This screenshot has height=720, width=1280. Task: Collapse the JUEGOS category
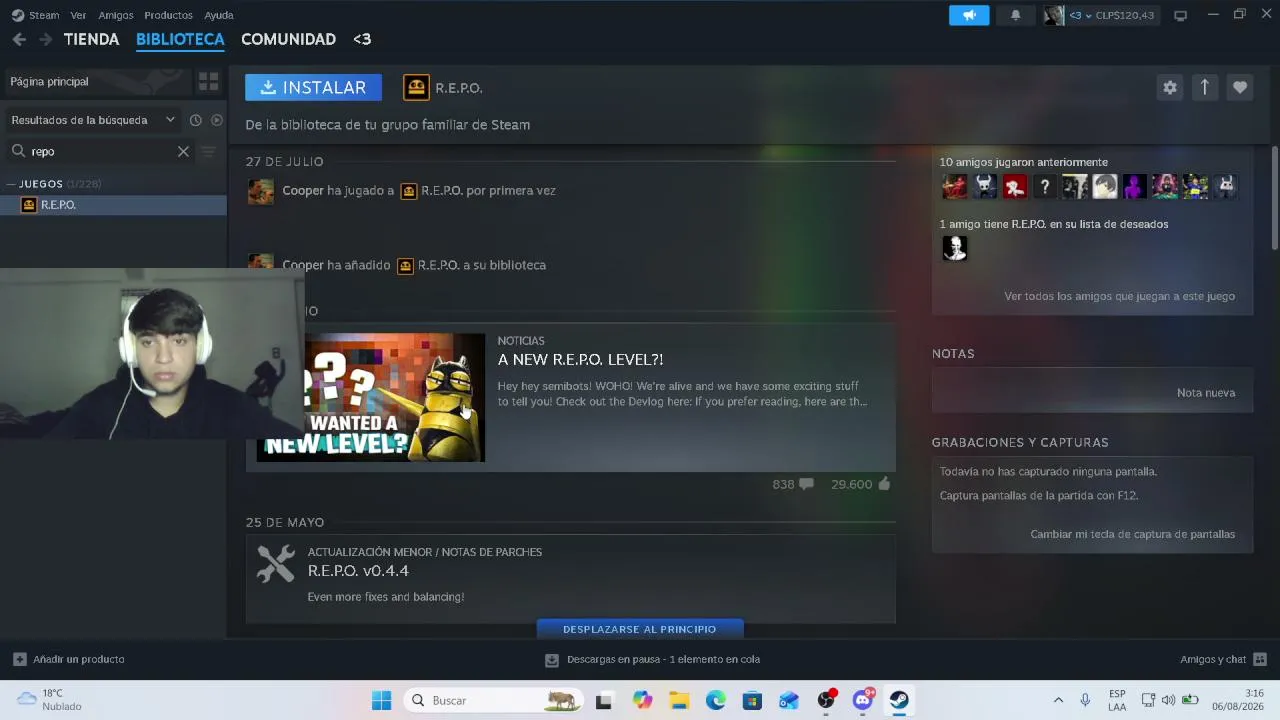11,184
